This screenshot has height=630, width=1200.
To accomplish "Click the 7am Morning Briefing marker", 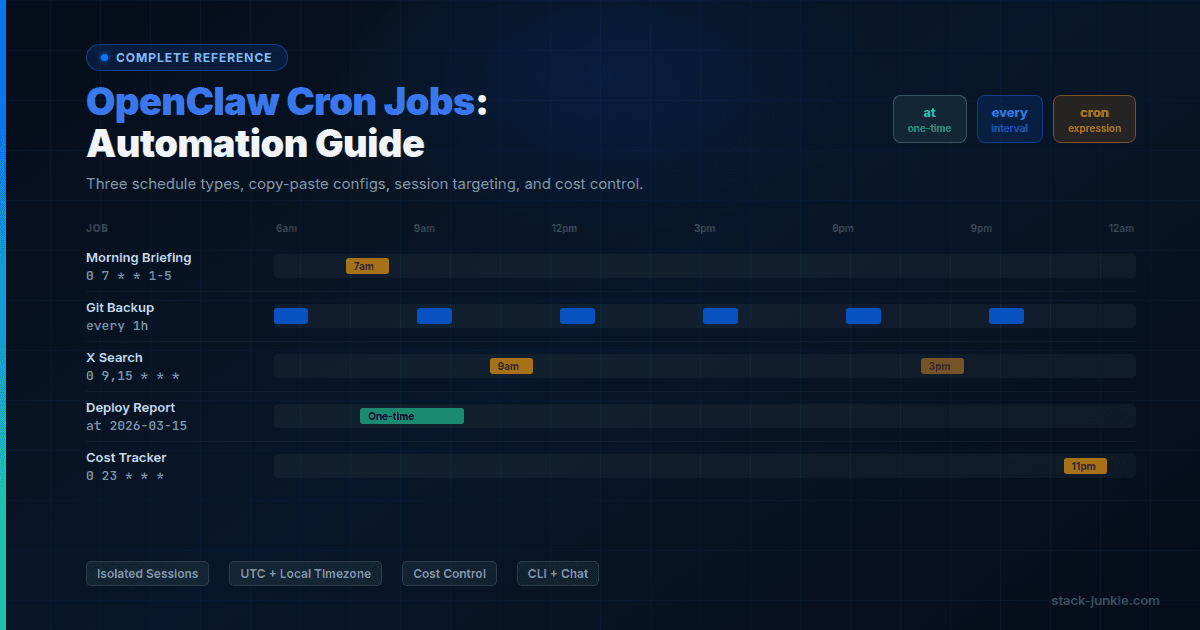I will tap(367, 266).
